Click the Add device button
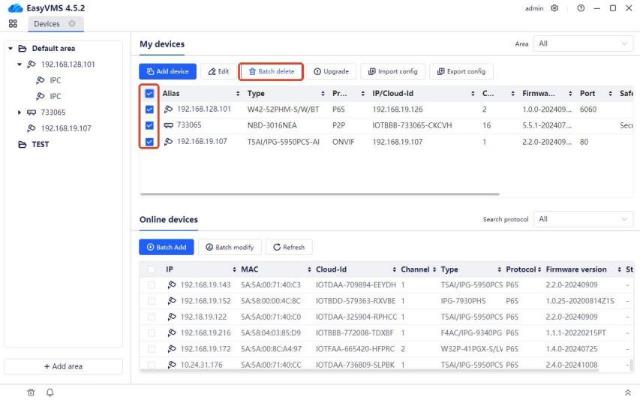This screenshot has width=640, height=400. coord(167,71)
